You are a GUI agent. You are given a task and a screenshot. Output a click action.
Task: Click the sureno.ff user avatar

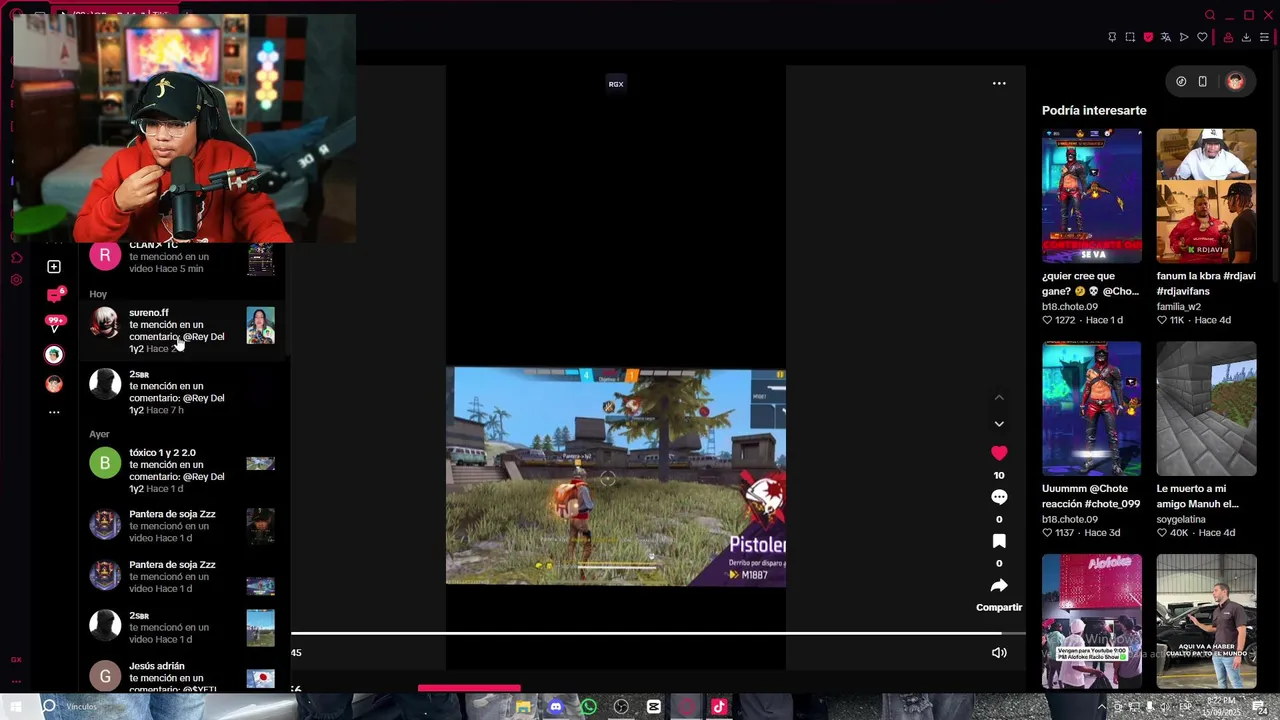point(105,323)
